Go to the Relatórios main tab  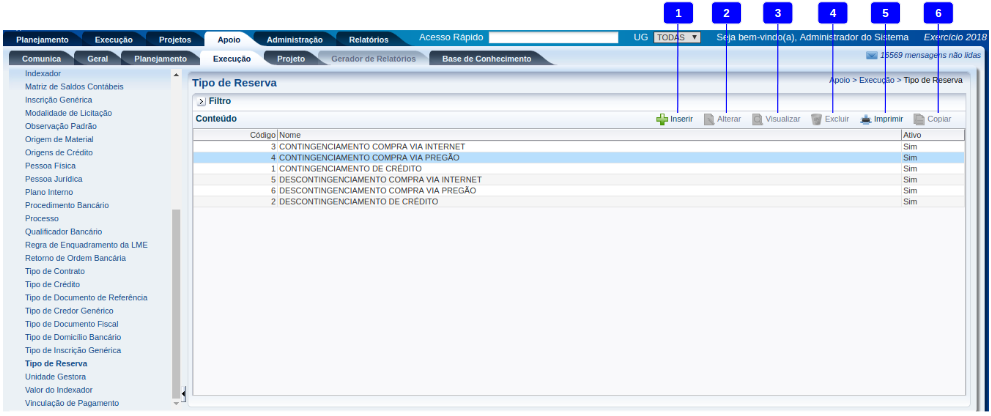click(368, 39)
